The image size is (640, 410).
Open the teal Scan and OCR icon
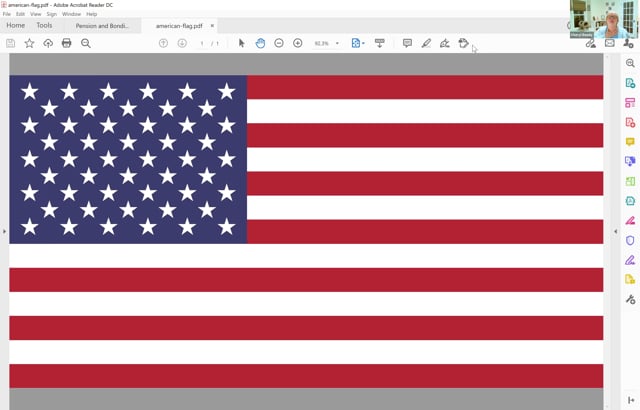(x=630, y=201)
